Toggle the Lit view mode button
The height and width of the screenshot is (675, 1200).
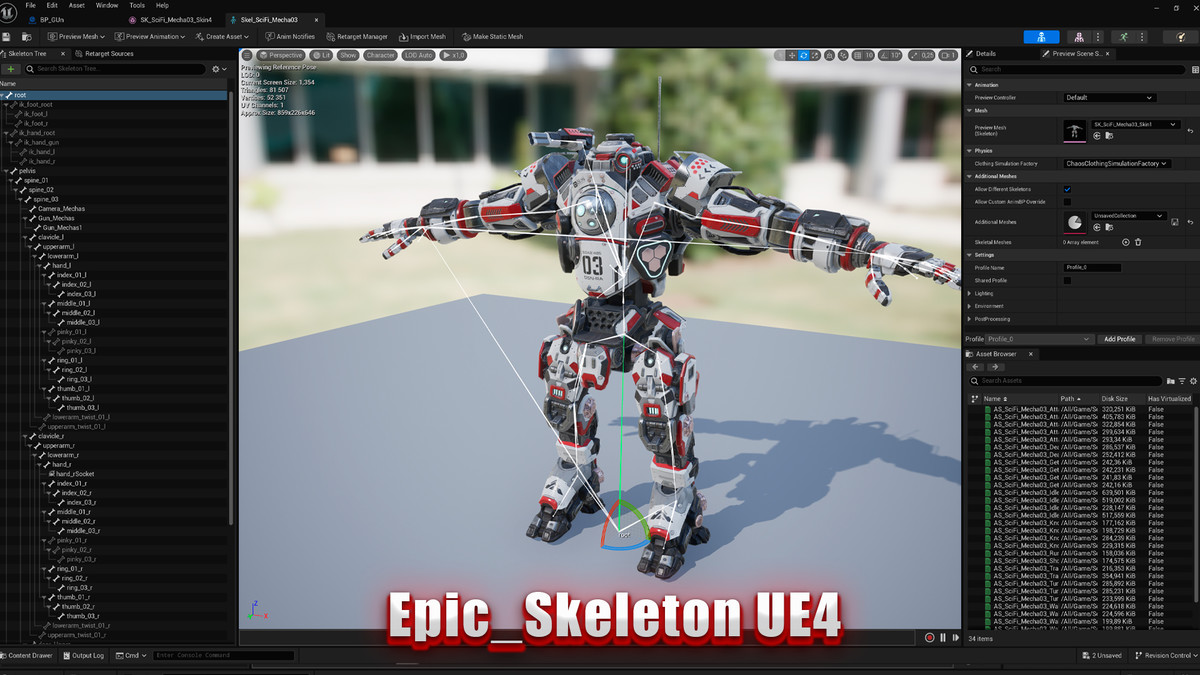pyautogui.click(x=321, y=55)
